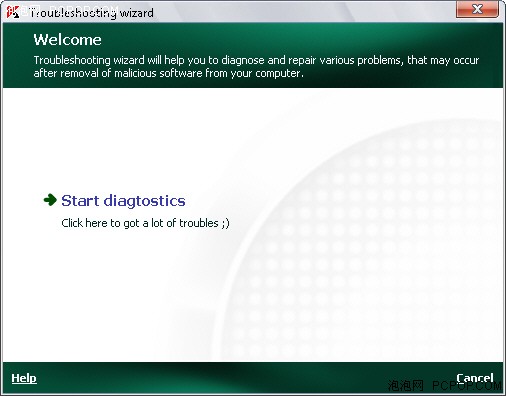Close the Troubleshooting wizard window

click(477, 9)
